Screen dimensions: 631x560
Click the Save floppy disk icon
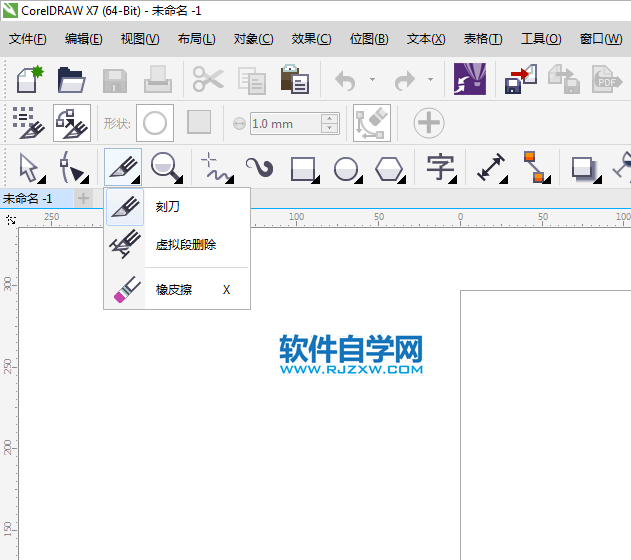[115, 80]
